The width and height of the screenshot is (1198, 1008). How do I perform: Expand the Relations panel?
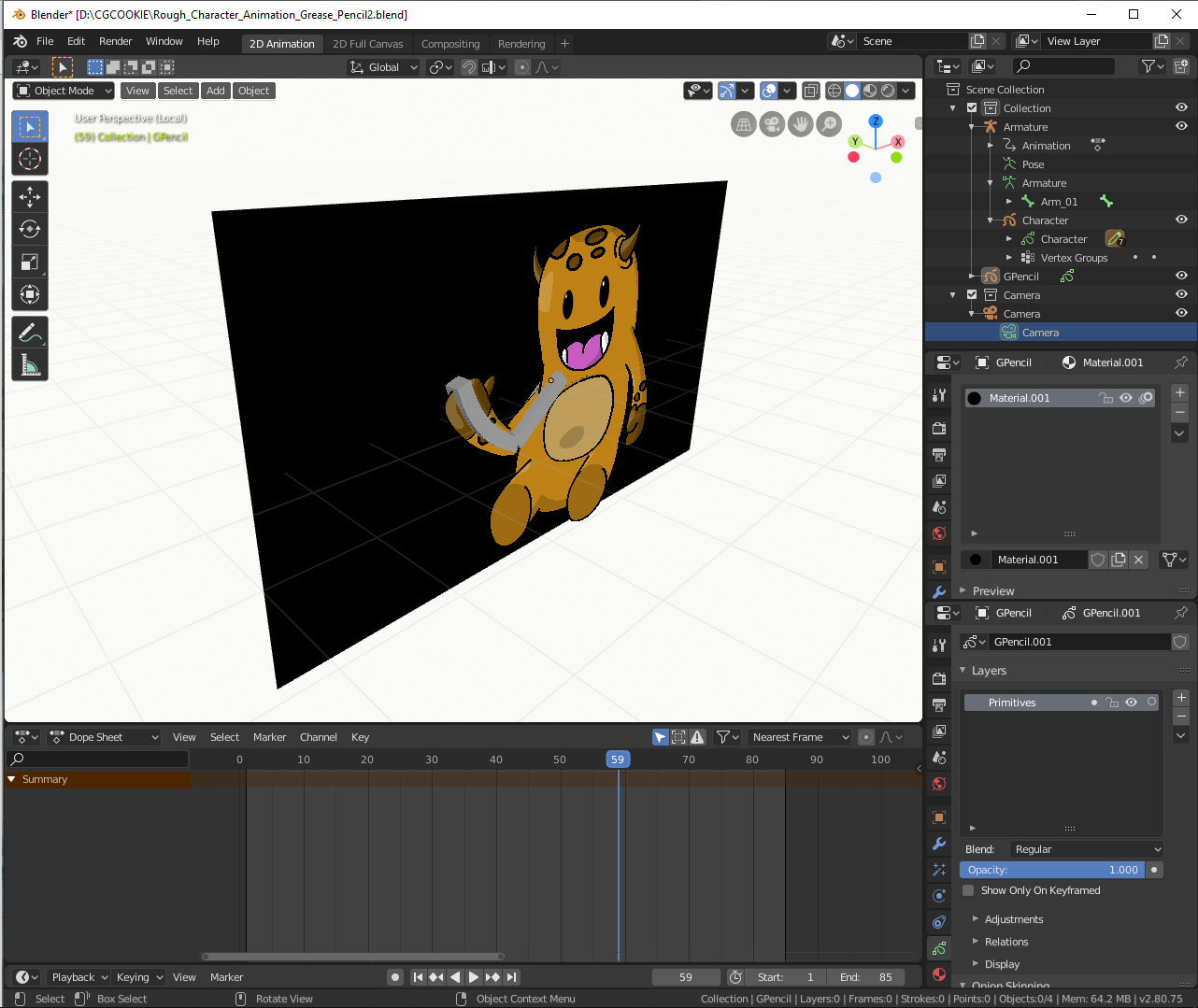[1005, 942]
